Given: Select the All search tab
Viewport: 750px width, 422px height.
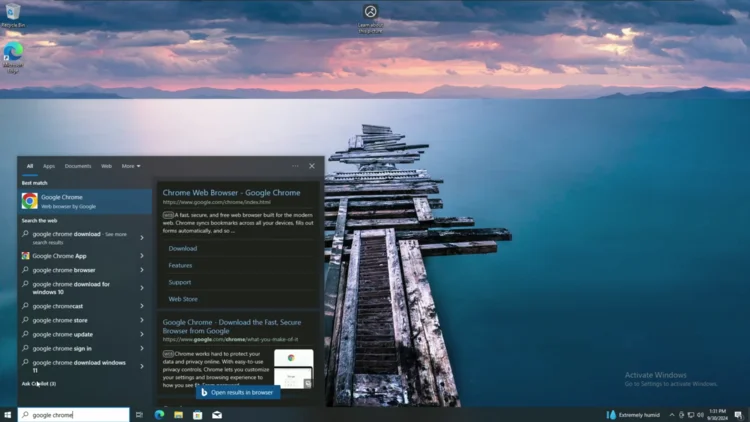Looking at the screenshot, I should tap(30, 166).
